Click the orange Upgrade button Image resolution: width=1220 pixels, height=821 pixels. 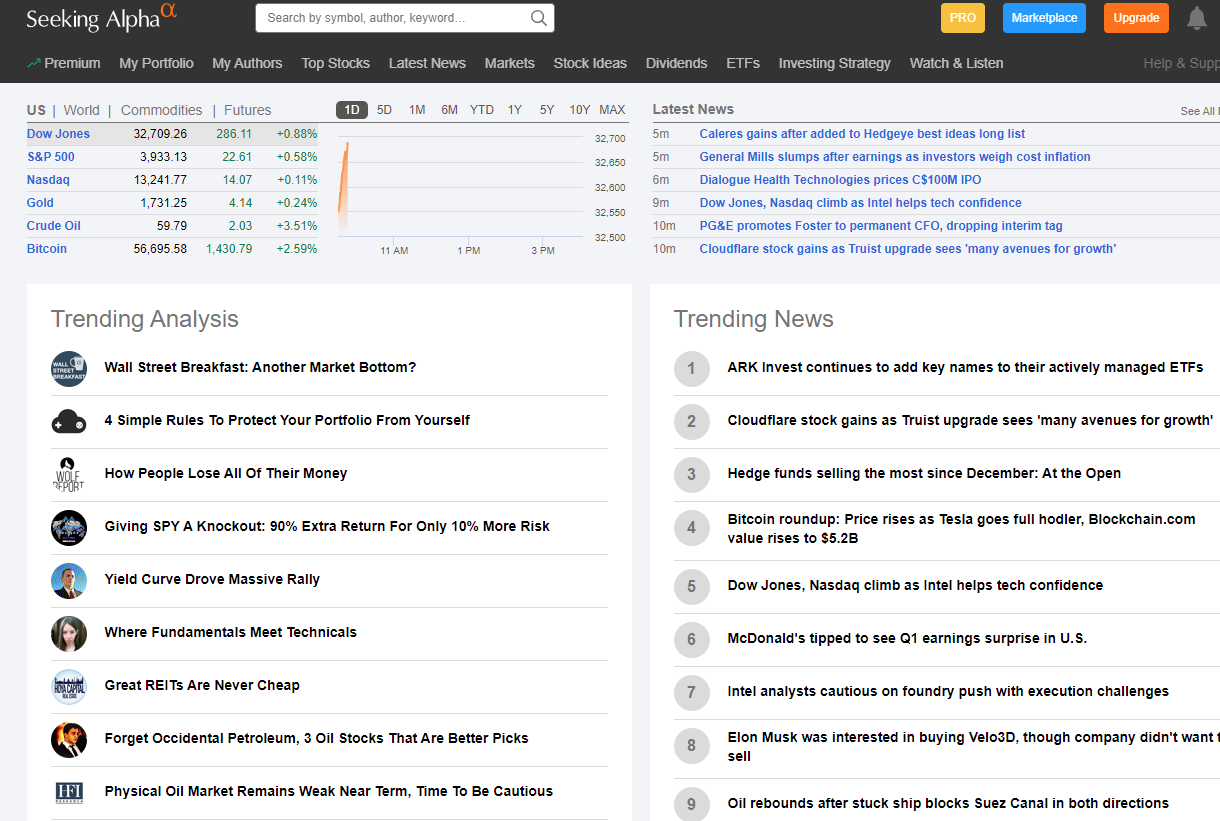[1136, 18]
